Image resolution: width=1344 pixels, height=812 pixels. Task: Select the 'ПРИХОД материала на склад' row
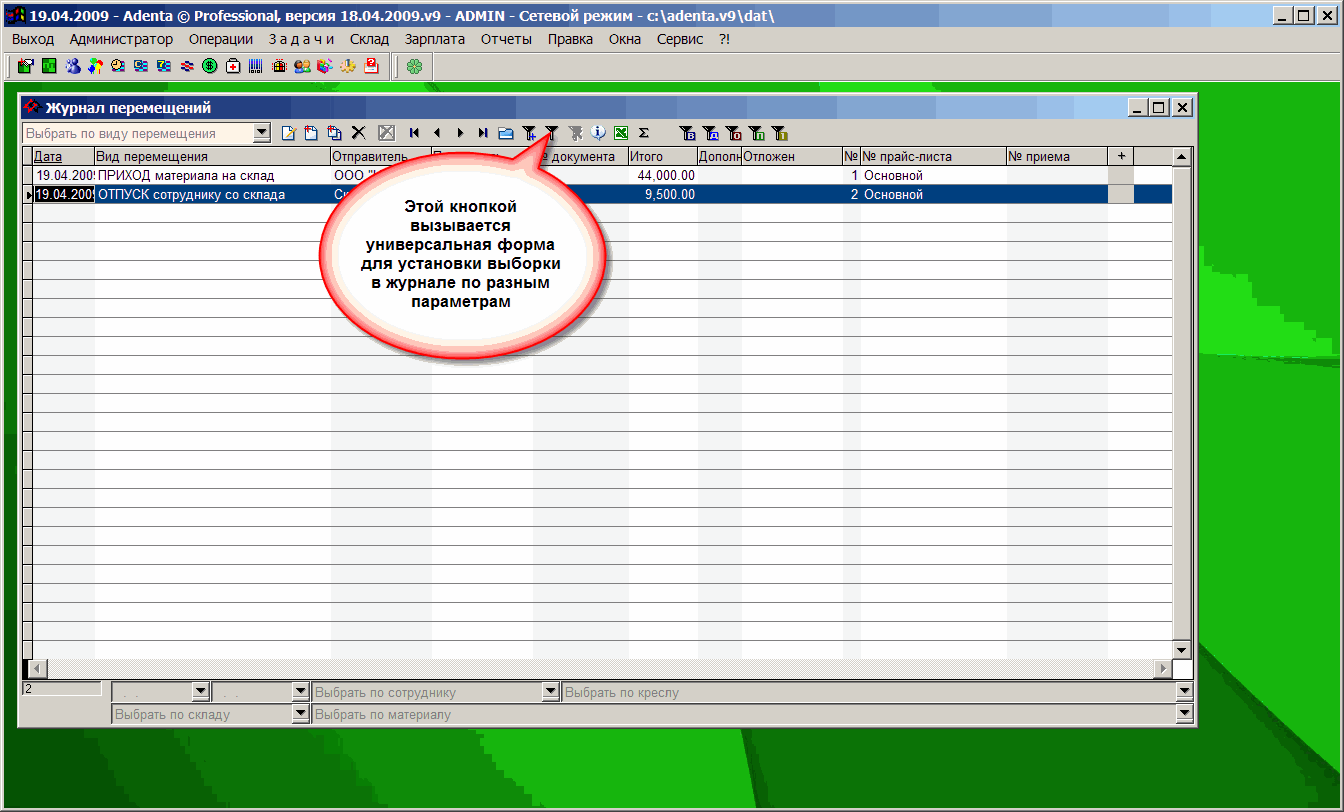click(x=185, y=176)
